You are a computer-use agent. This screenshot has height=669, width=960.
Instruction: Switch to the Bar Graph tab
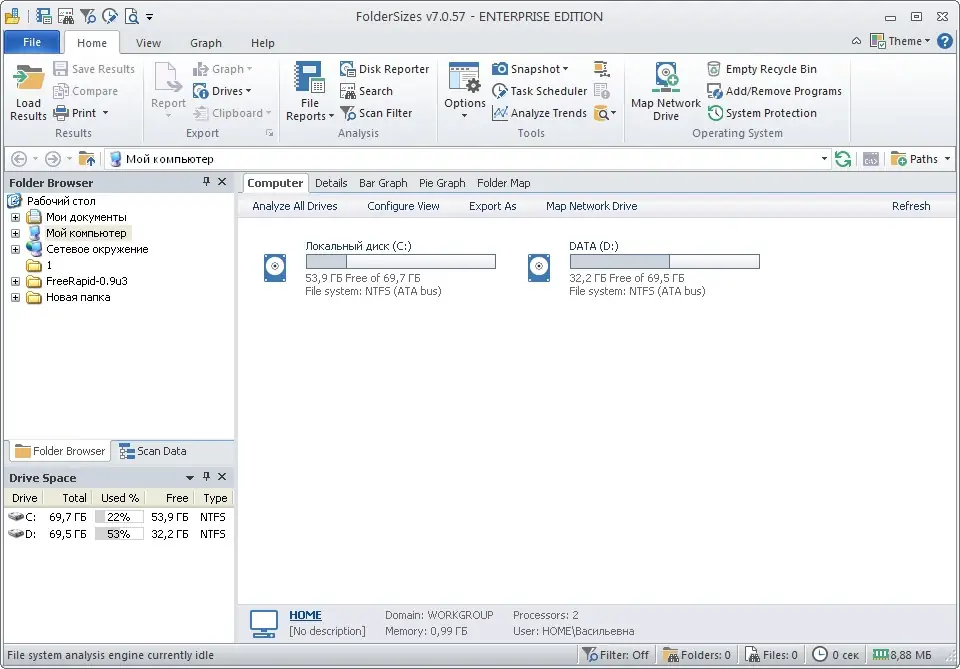pos(383,183)
